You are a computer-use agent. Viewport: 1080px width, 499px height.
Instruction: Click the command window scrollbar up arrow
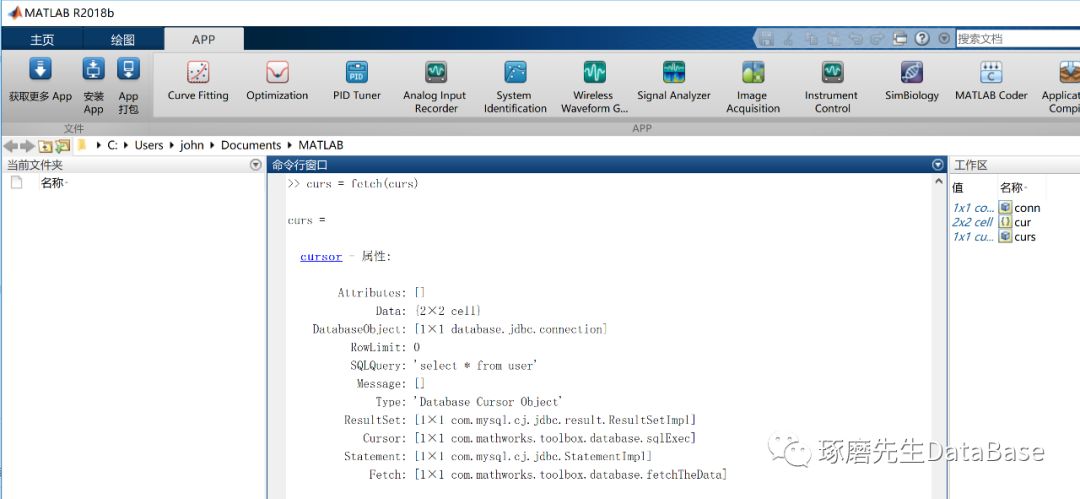(938, 182)
